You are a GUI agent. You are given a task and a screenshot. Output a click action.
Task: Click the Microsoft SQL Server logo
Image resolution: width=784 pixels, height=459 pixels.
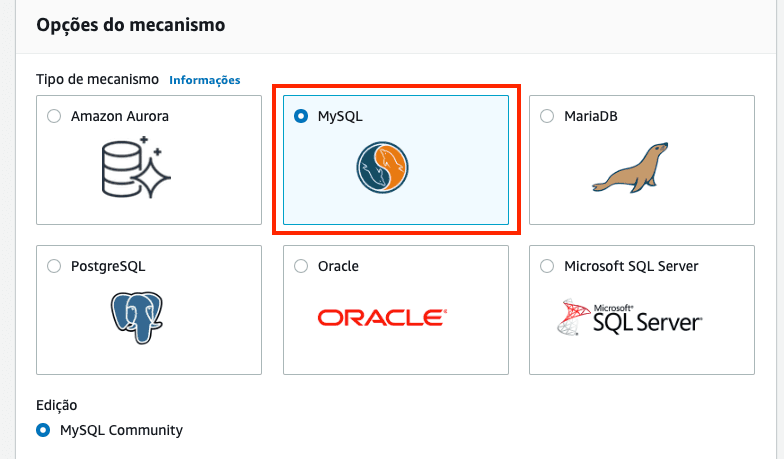point(630,318)
